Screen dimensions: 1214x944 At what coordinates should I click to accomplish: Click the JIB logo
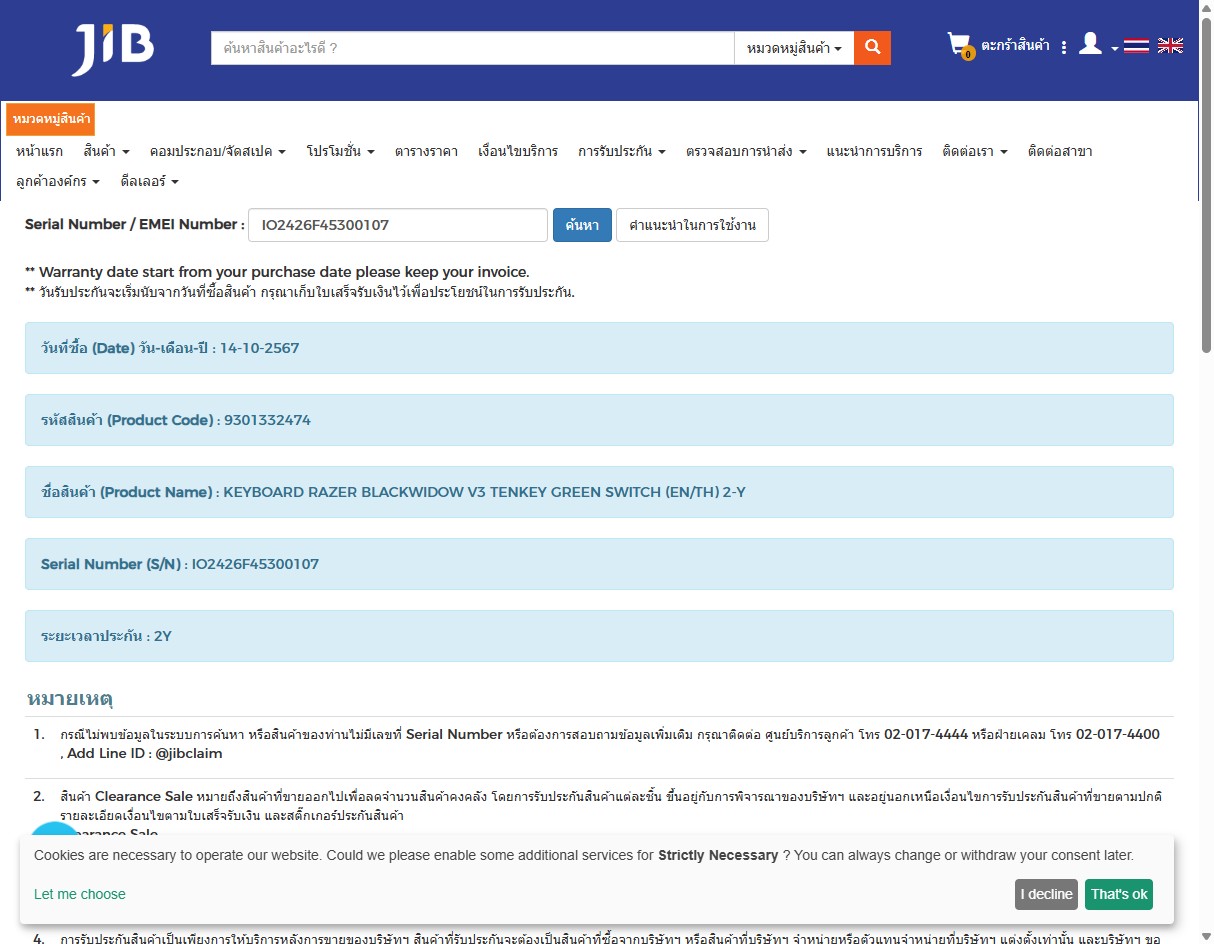click(113, 49)
